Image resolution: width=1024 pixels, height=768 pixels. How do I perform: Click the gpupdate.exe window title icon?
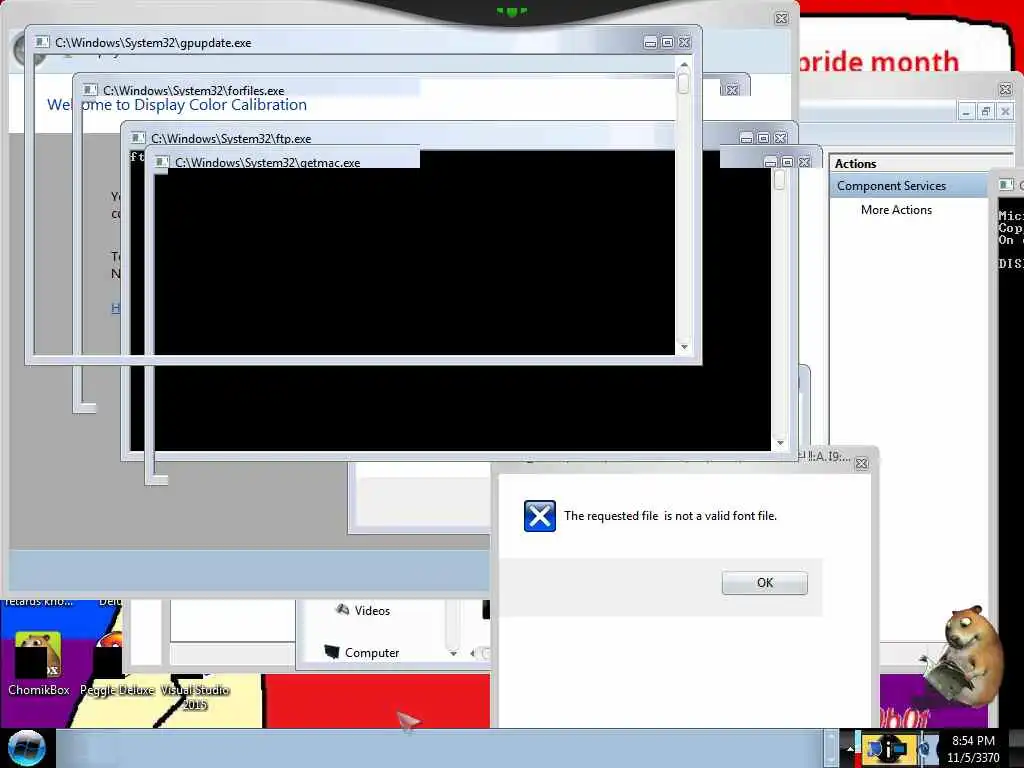(x=42, y=42)
